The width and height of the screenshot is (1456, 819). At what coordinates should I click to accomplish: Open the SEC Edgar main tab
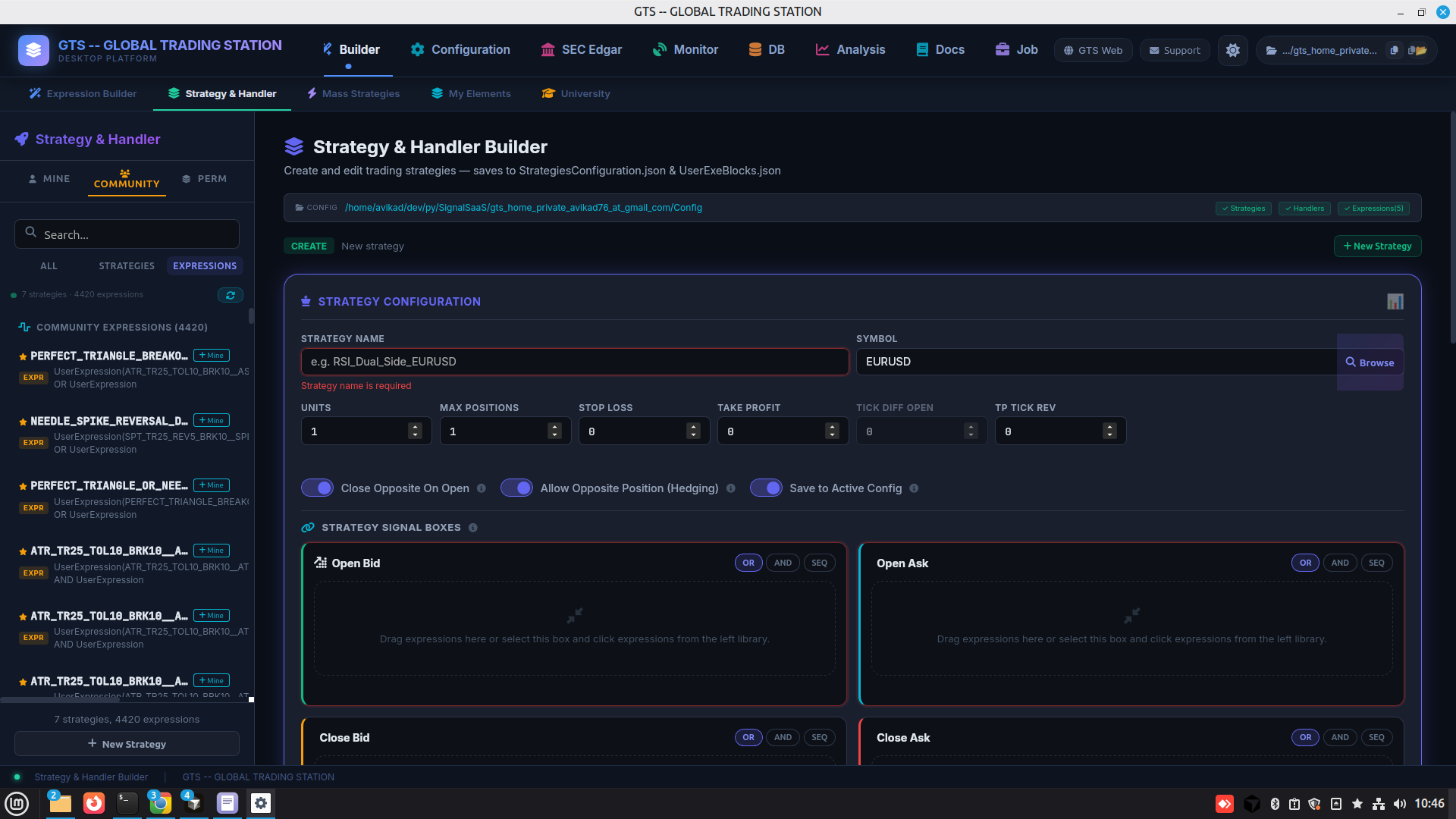click(581, 50)
